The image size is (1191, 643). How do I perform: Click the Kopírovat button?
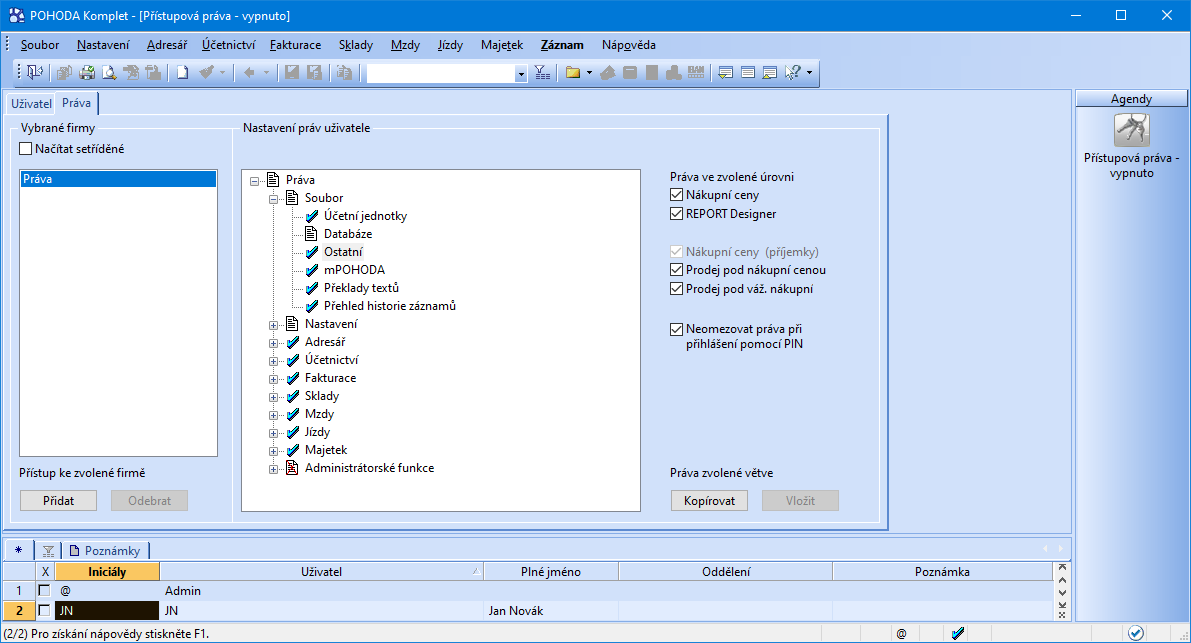pyautogui.click(x=709, y=500)
